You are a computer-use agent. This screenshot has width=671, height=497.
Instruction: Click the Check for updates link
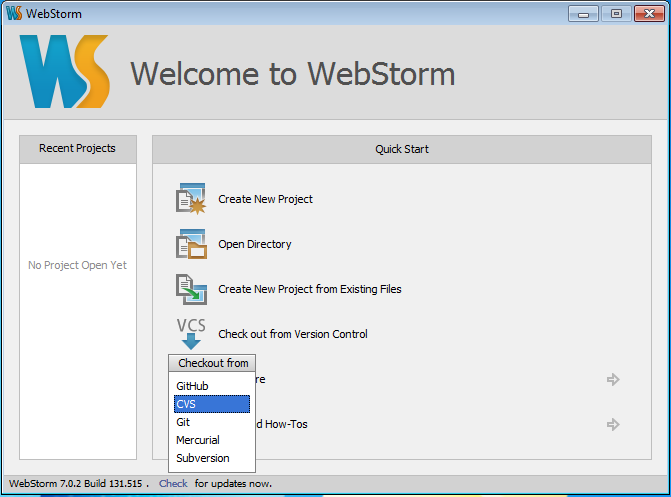173,484
